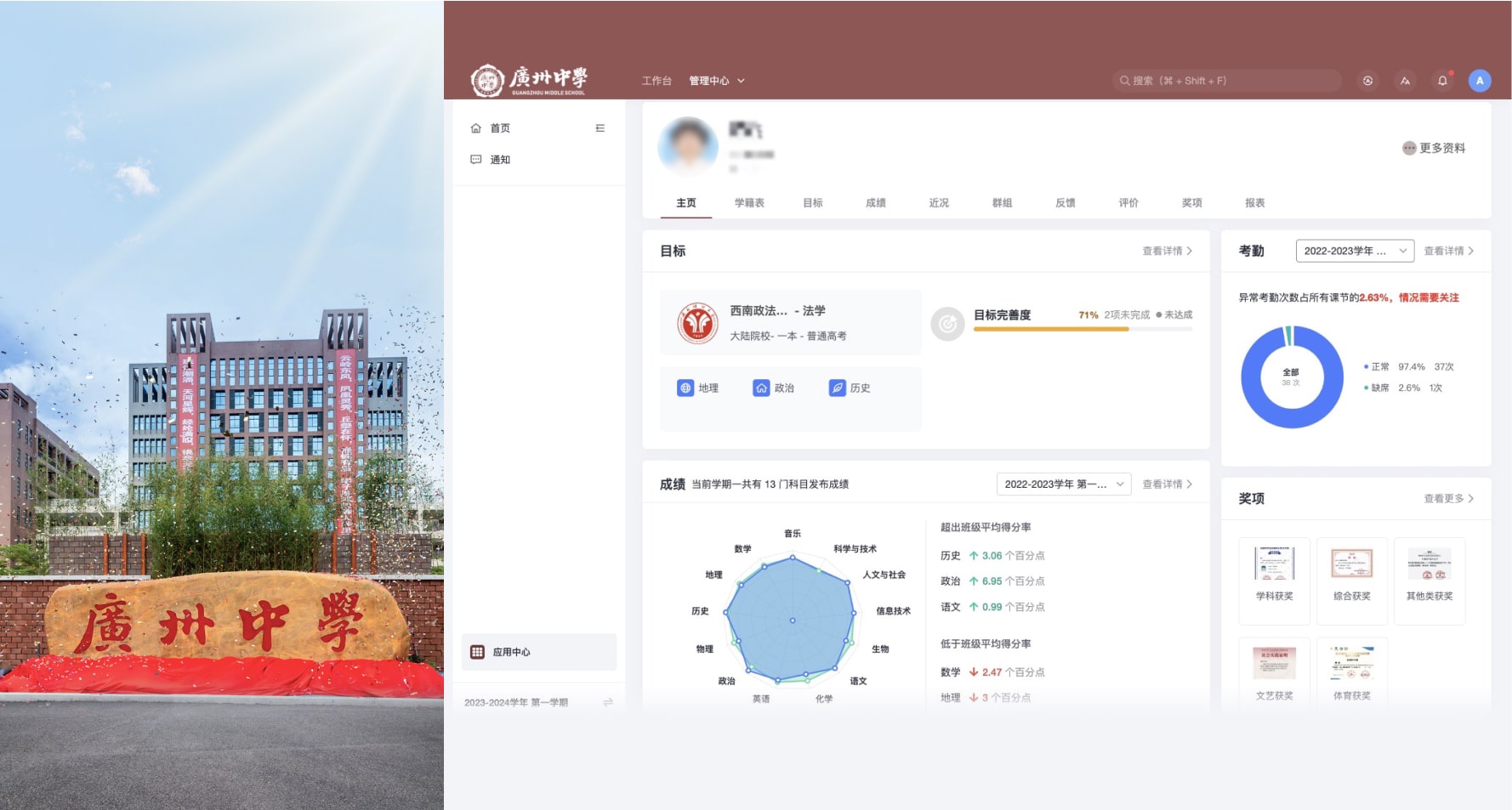Viewport: 1512px width, 810px height.
Task: Expand the 管理中心 dropdown menu
Action: pos(717,81)
